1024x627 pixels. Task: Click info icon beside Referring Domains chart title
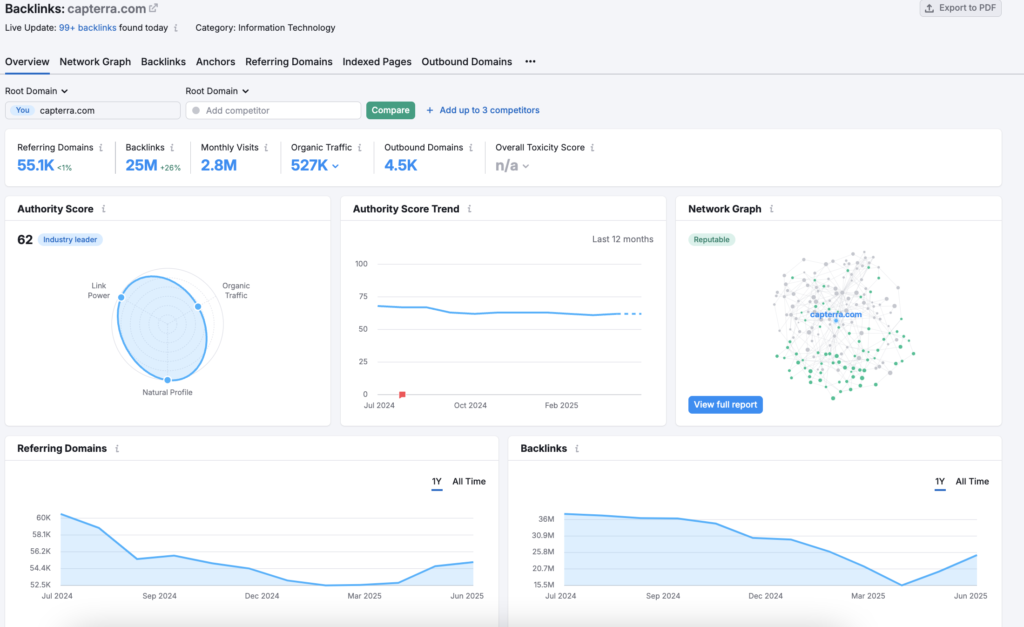117,449
